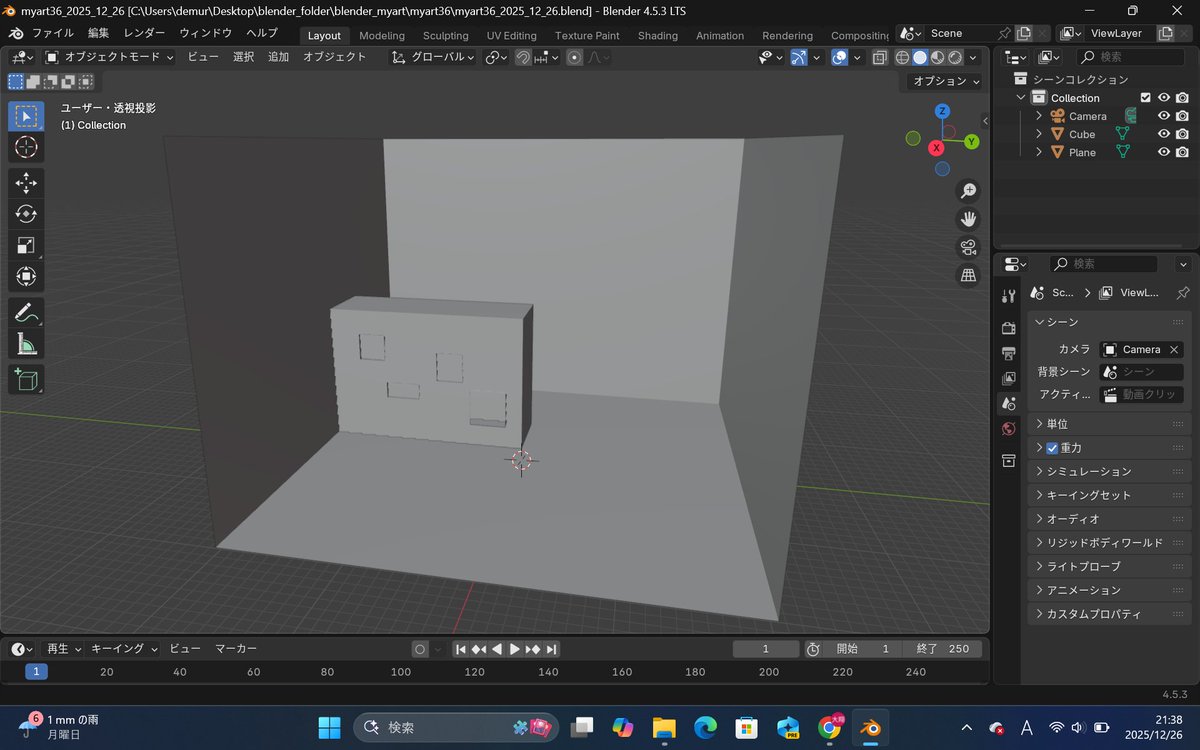The width and height of the screenshot is (1200, 750).
Task: Click the current frame number field
Action: 766,649
